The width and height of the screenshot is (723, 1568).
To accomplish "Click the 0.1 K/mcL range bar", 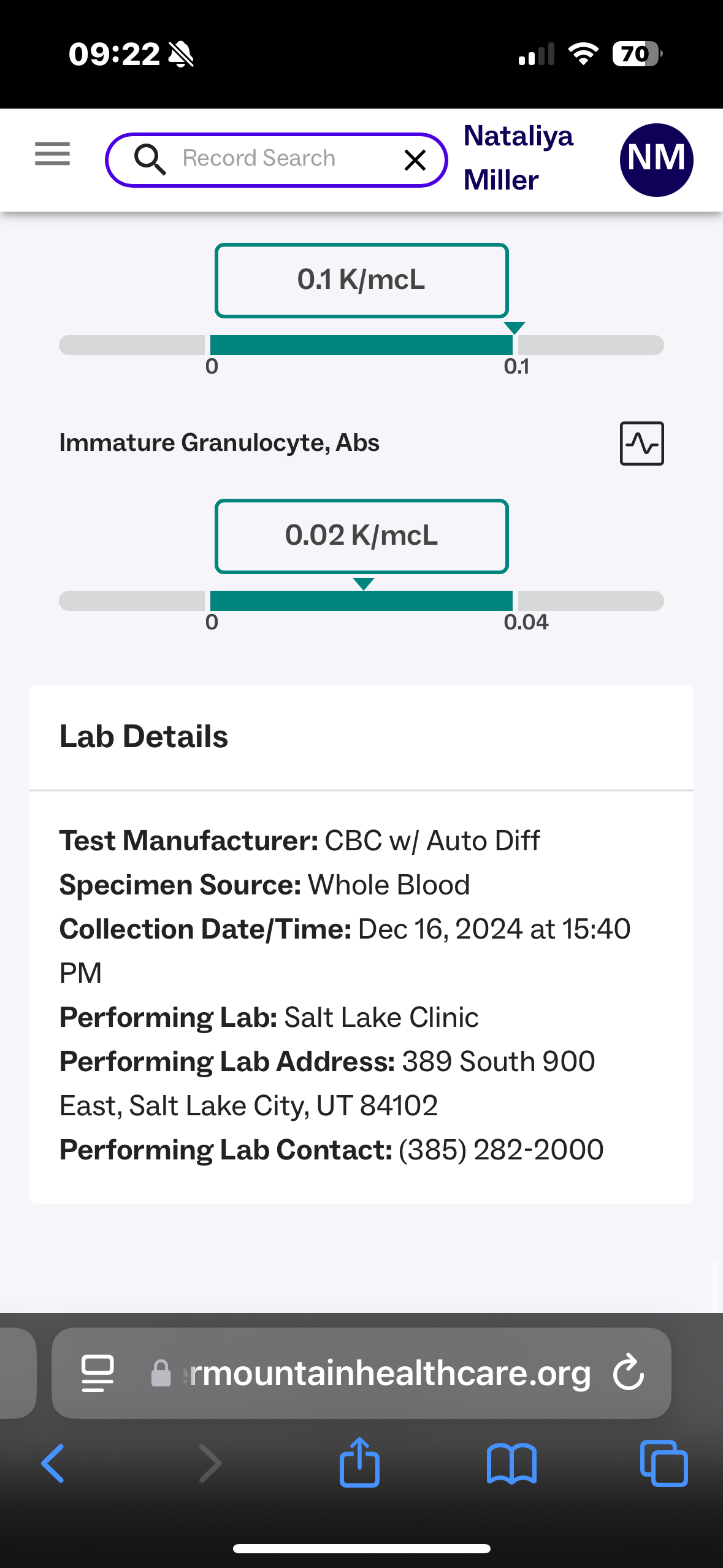I will (x=361, y=345).
